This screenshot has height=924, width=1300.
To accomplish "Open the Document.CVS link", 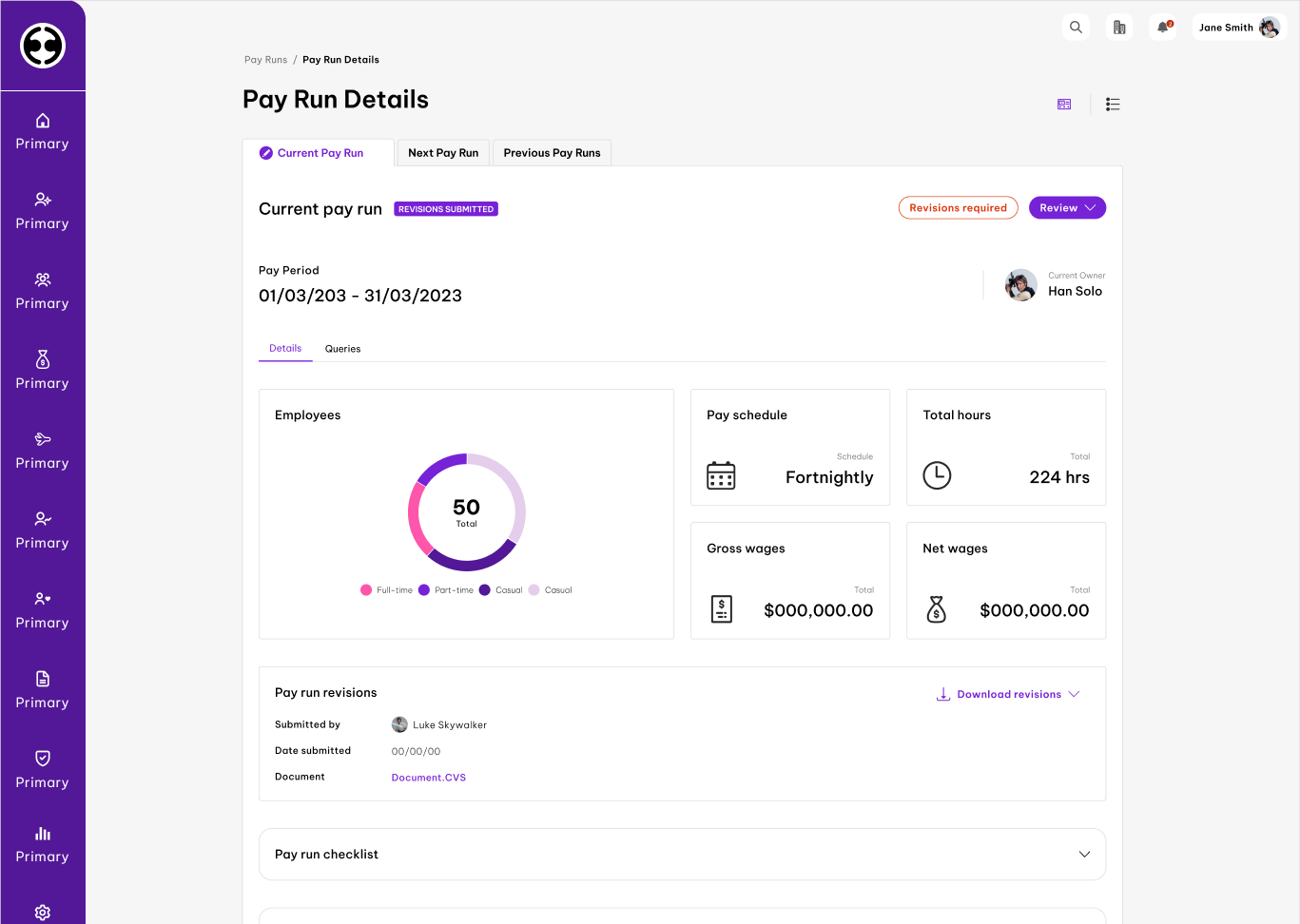I will (429, 778).
